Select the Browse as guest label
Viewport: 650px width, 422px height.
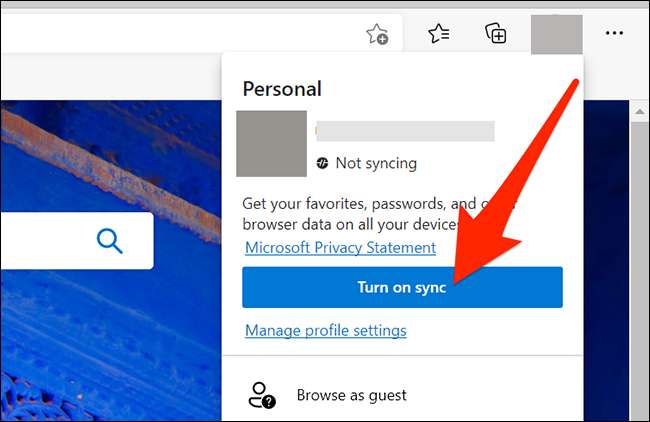[x=351, y=395]
